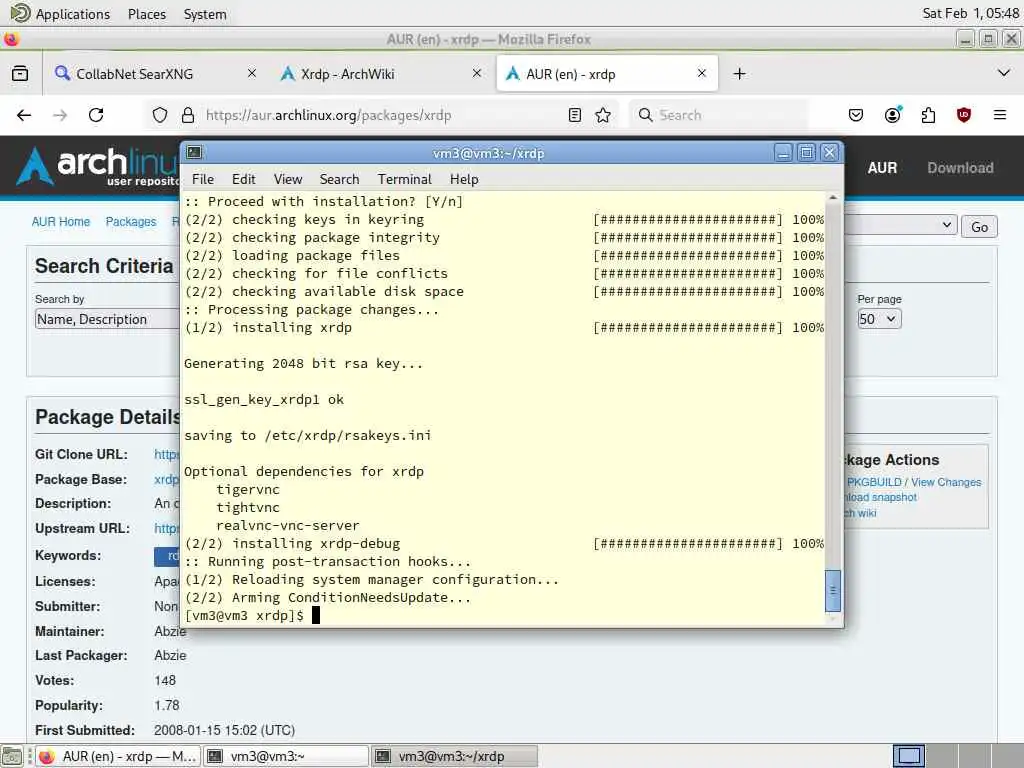Image resolution: width=1024 pixels, height=768 pixels.
Task: Close the AUR (en) - xrdp tab
Action: 702,74
